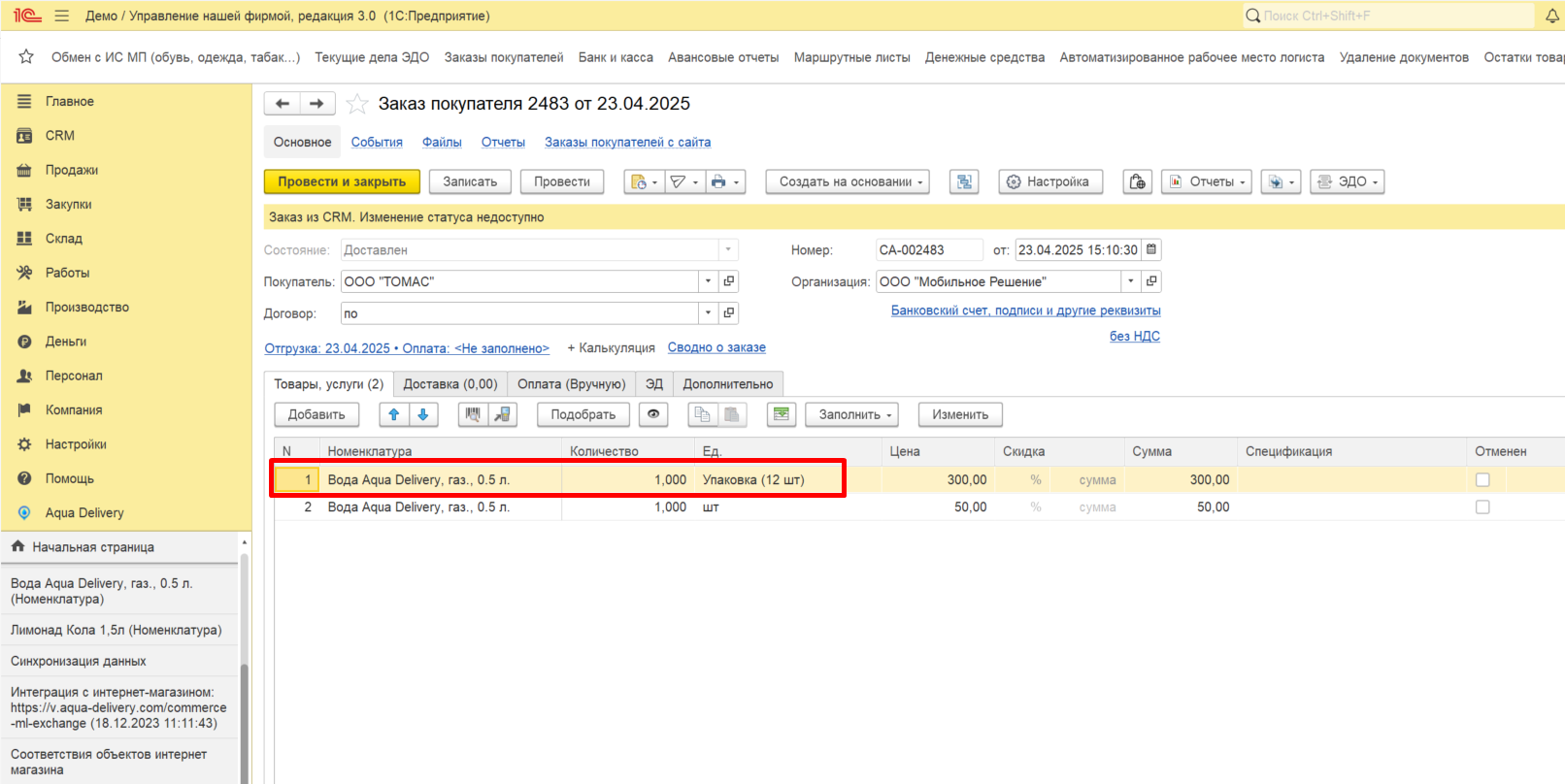Paste rows from the clipboard
Image resolution: width=1565 pixels, height=784 pixels.
732,414
